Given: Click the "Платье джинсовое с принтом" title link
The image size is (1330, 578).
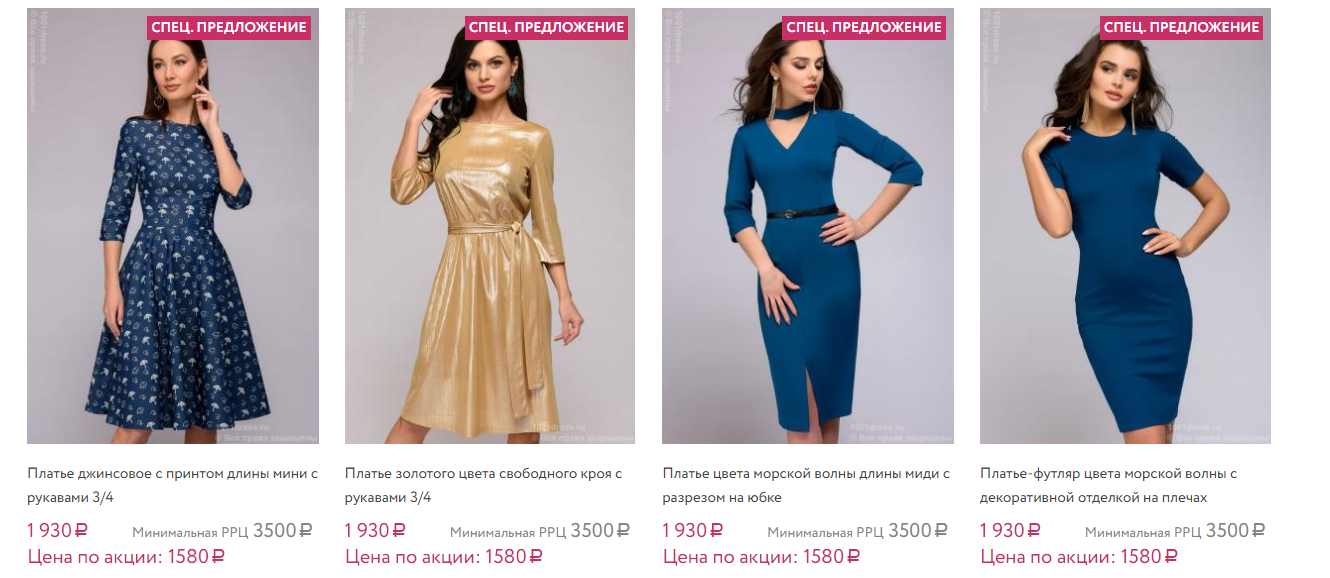Looking at the screenshot, I should click(x=172, y=485).
